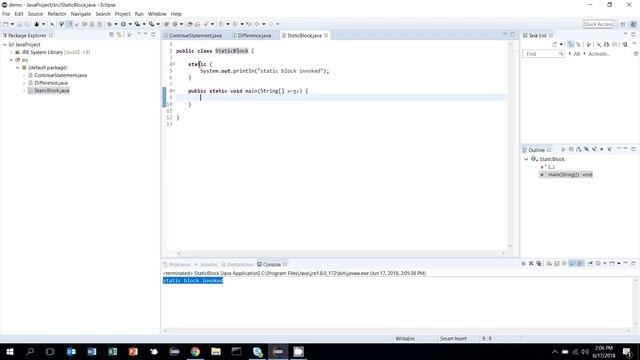Click Remove Launch X icon in Console
640x360 pixels.
click(531, 264)
